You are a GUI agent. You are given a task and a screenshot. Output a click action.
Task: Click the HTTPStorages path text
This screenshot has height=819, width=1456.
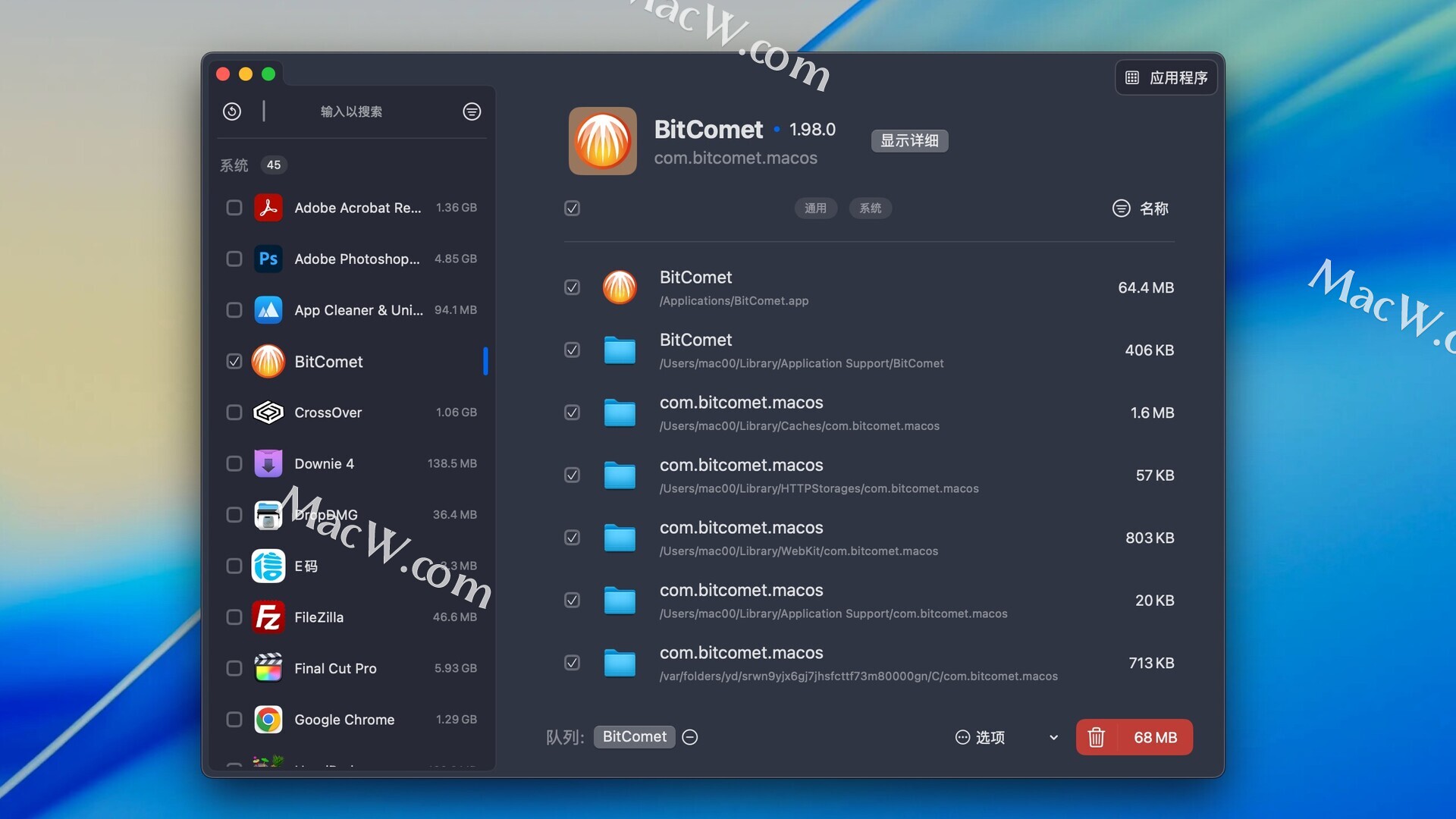pyautogui.click(x=819, y=488)
